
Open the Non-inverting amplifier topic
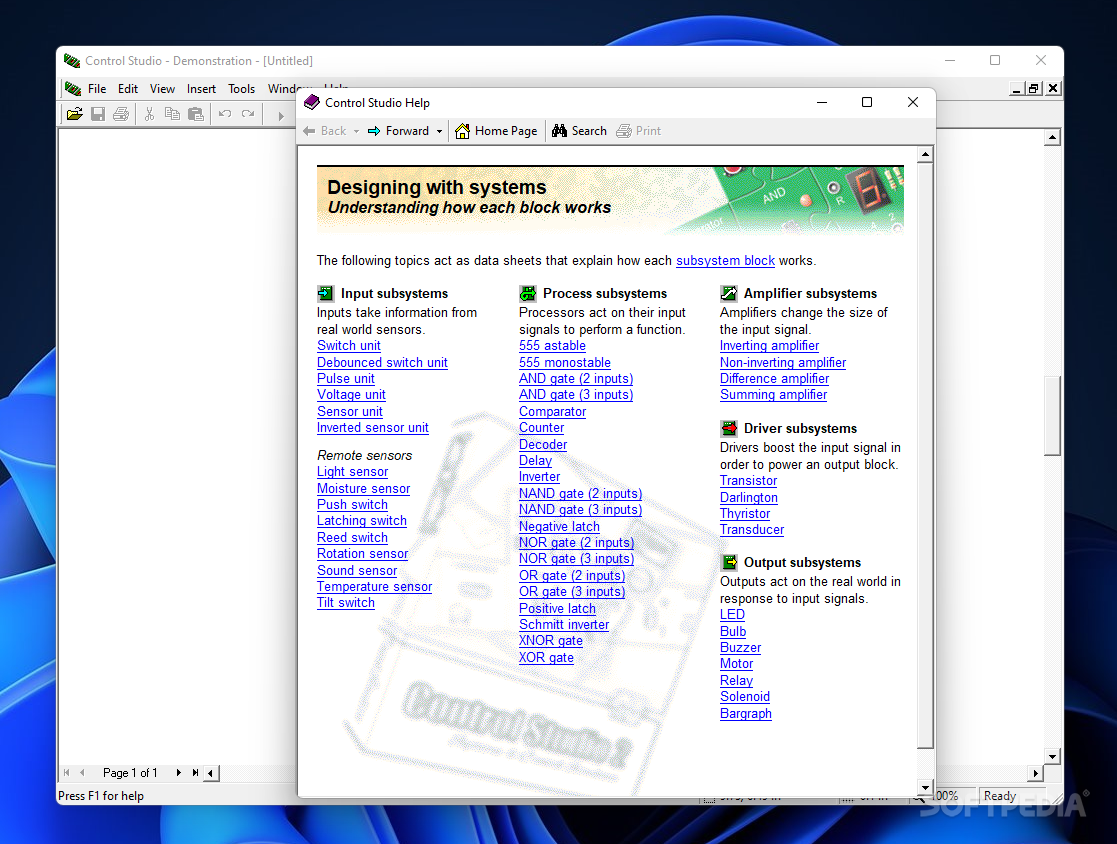tap(783, 363)
